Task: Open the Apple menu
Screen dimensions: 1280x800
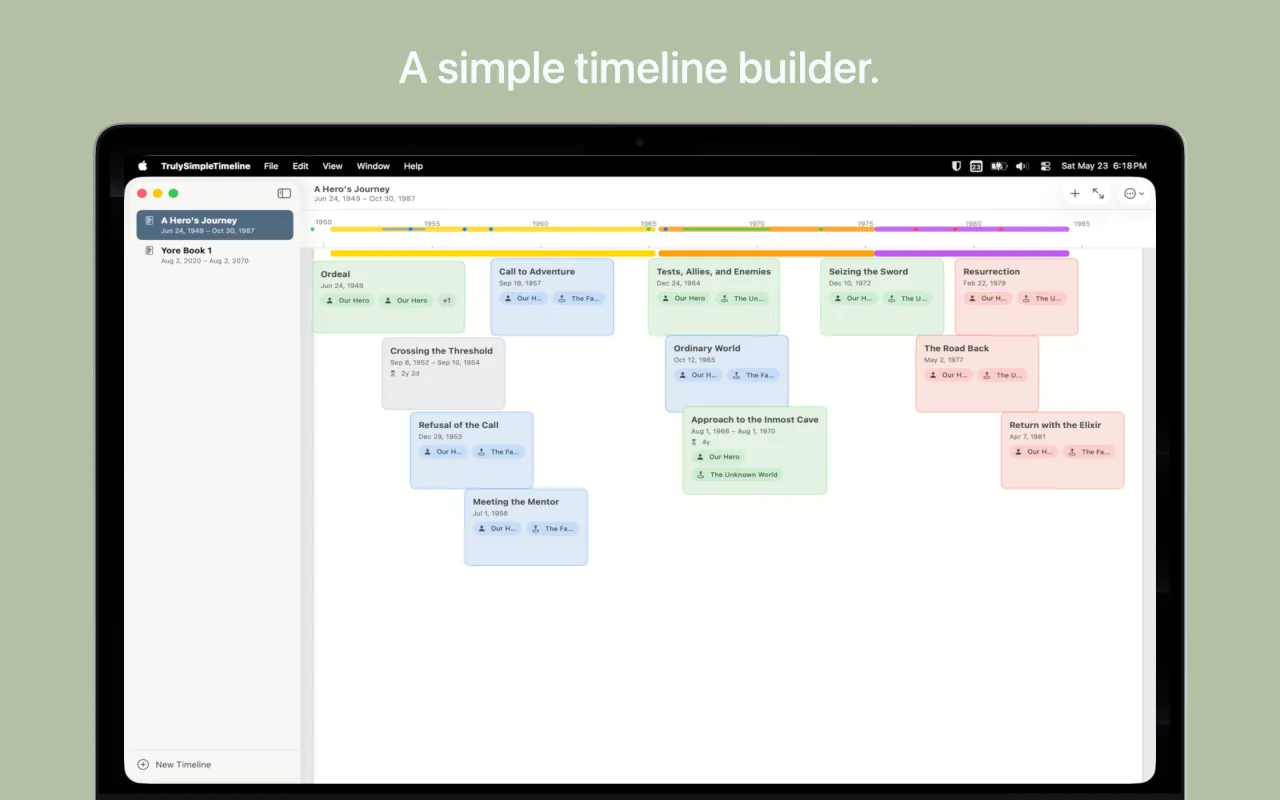Action: click(x=142, y=166)
